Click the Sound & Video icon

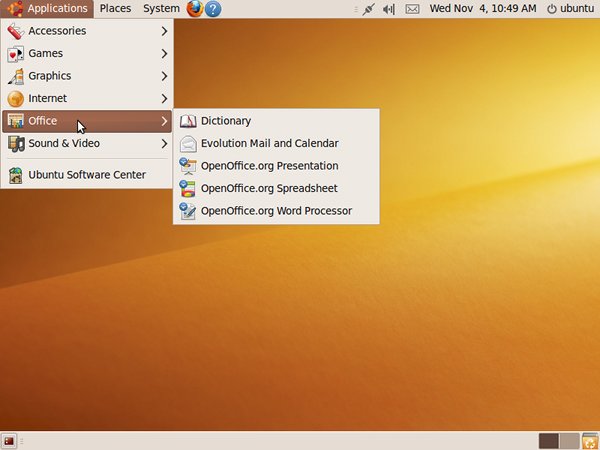[15, 144]
